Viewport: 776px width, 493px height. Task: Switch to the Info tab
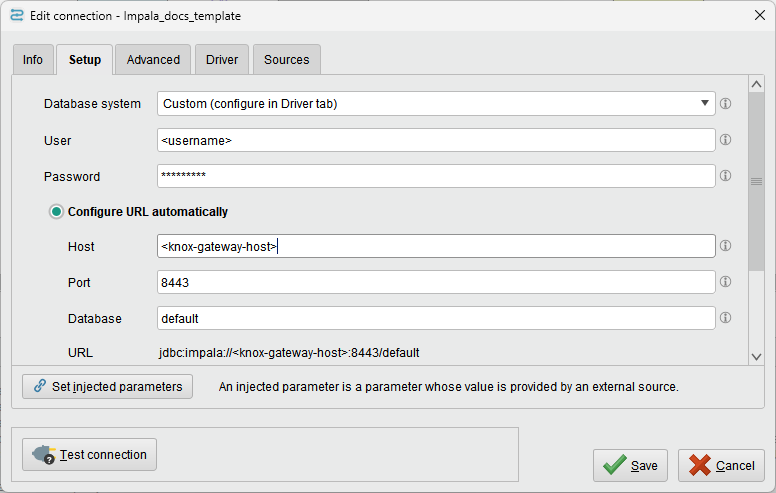[33, 60]
